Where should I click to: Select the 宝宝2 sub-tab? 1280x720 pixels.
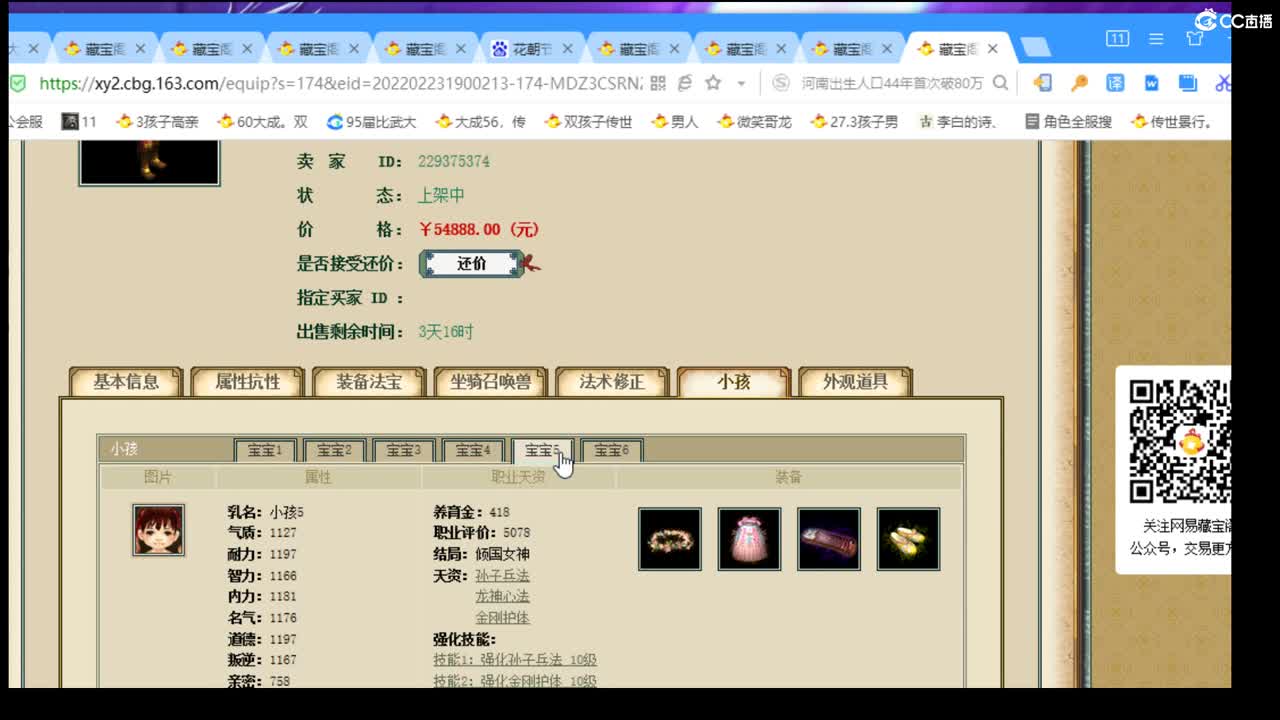tap(334, 450)
